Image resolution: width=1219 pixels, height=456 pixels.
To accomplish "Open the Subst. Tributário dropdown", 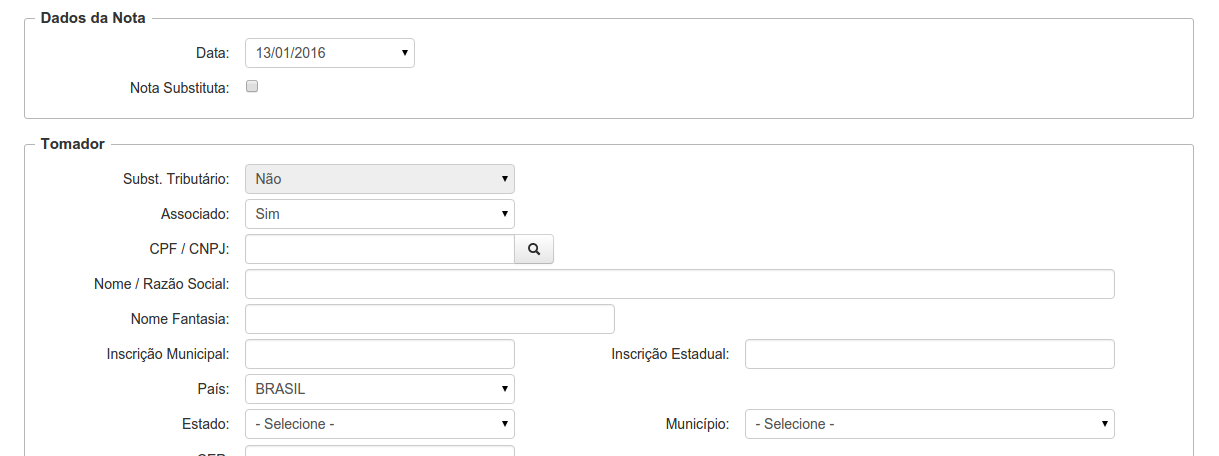I will (x=379, y=179).
